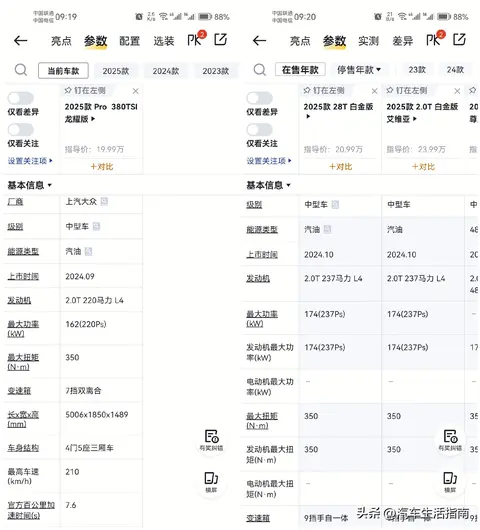Switch to 实测 tab
The image size is (480, 530).
(x=368, y=41)
